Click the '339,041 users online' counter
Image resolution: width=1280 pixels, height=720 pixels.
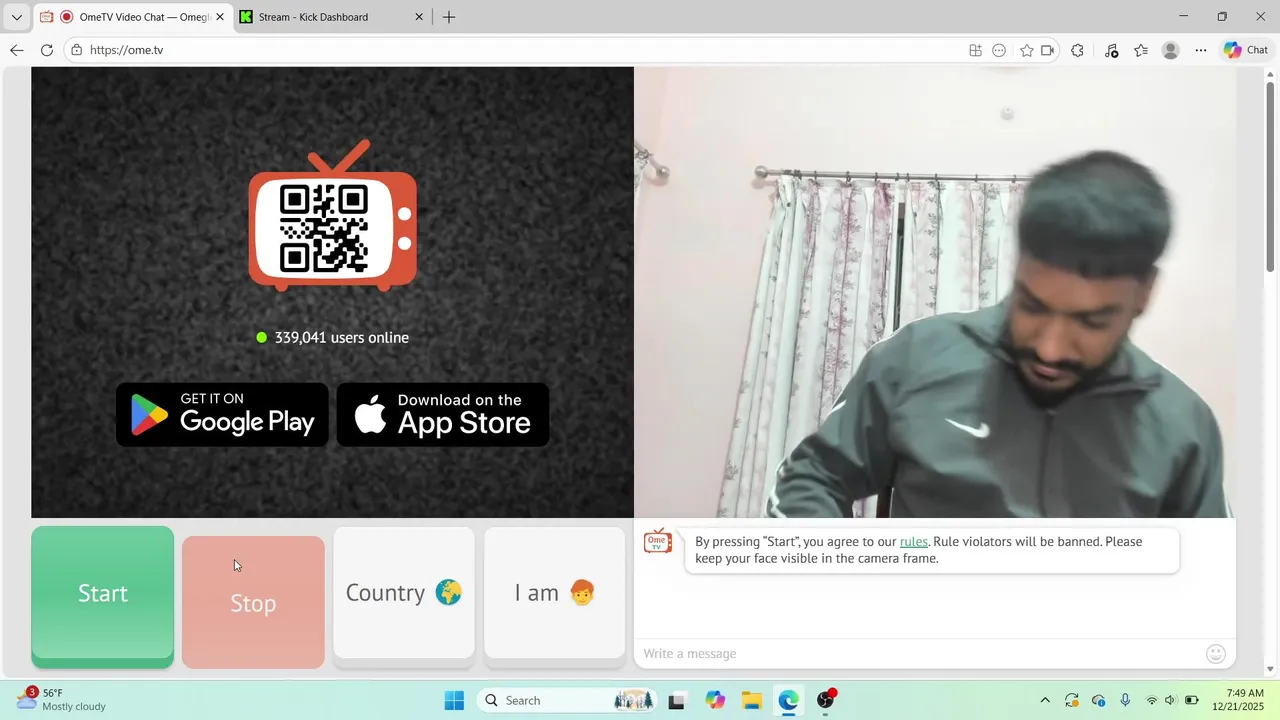[x=333, y=338]
